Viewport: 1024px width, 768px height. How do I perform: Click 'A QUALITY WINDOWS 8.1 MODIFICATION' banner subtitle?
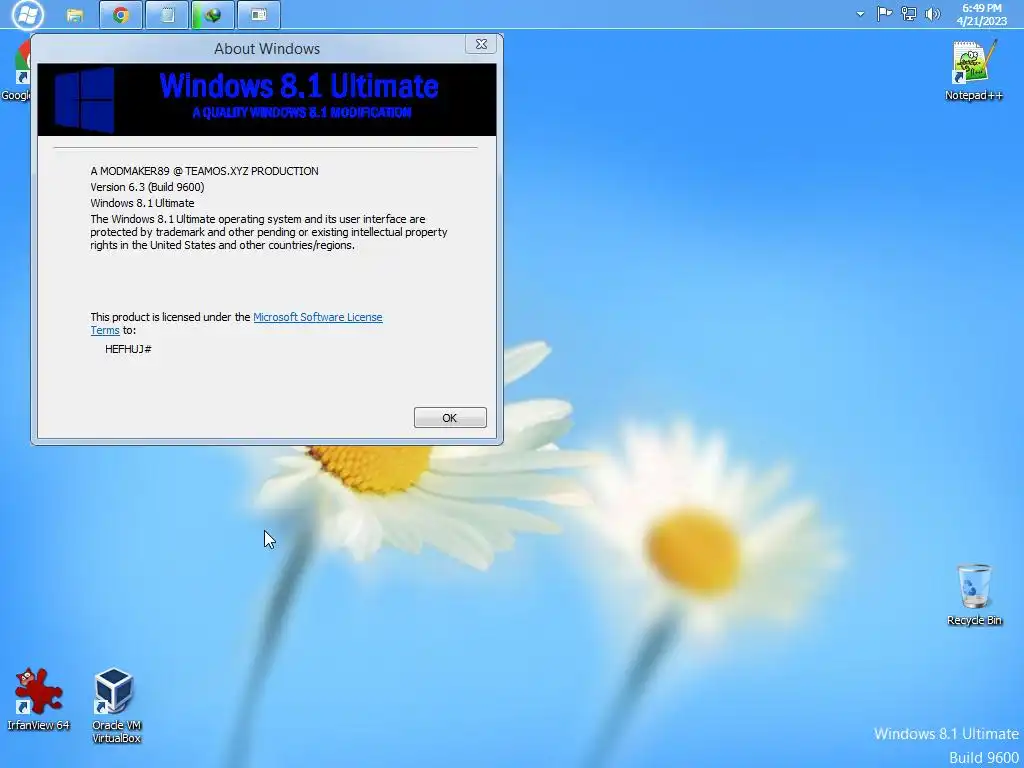click(x=302, y=112)
